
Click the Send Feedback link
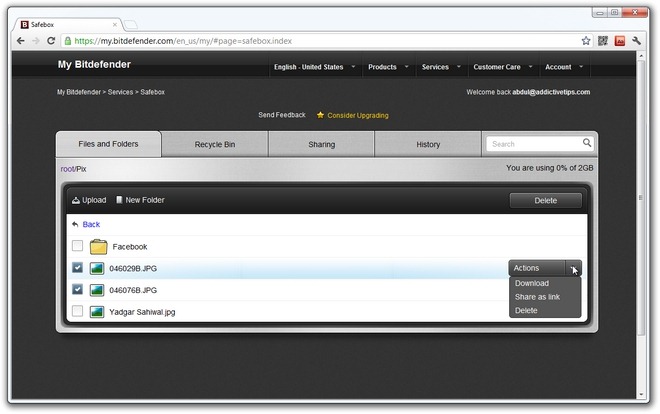tap(282, 115)
